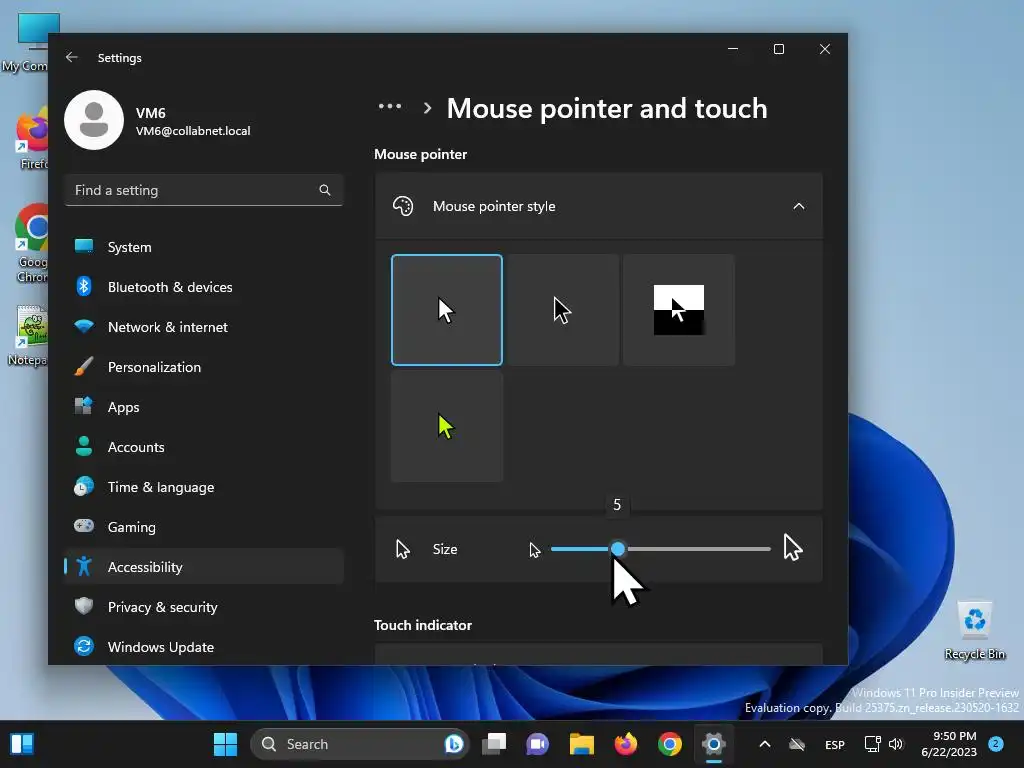Launch Firefox from the taskbar
Image resolution: width=1024 pixels, height=768 pixels.
point(626,744)
